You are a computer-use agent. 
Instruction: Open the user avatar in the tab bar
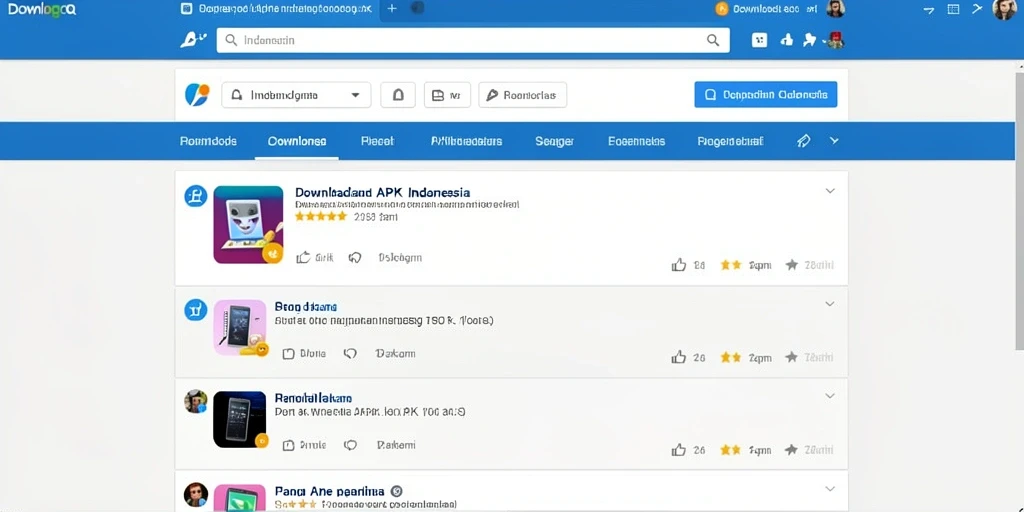click(x=835, y=8)
